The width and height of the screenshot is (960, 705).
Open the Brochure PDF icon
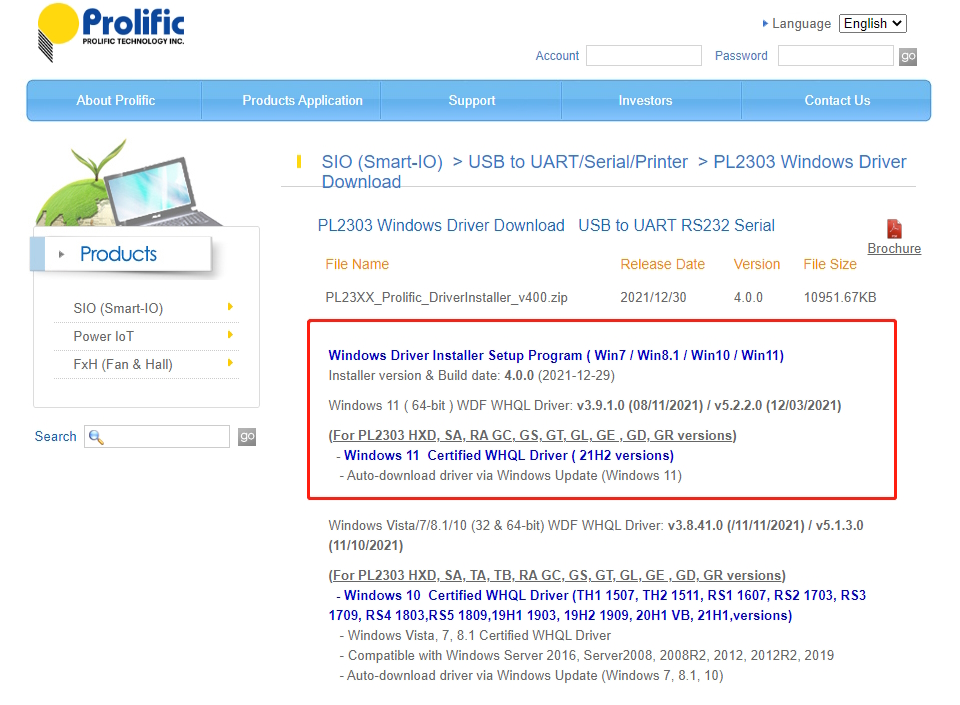click(x=893, y=229)
